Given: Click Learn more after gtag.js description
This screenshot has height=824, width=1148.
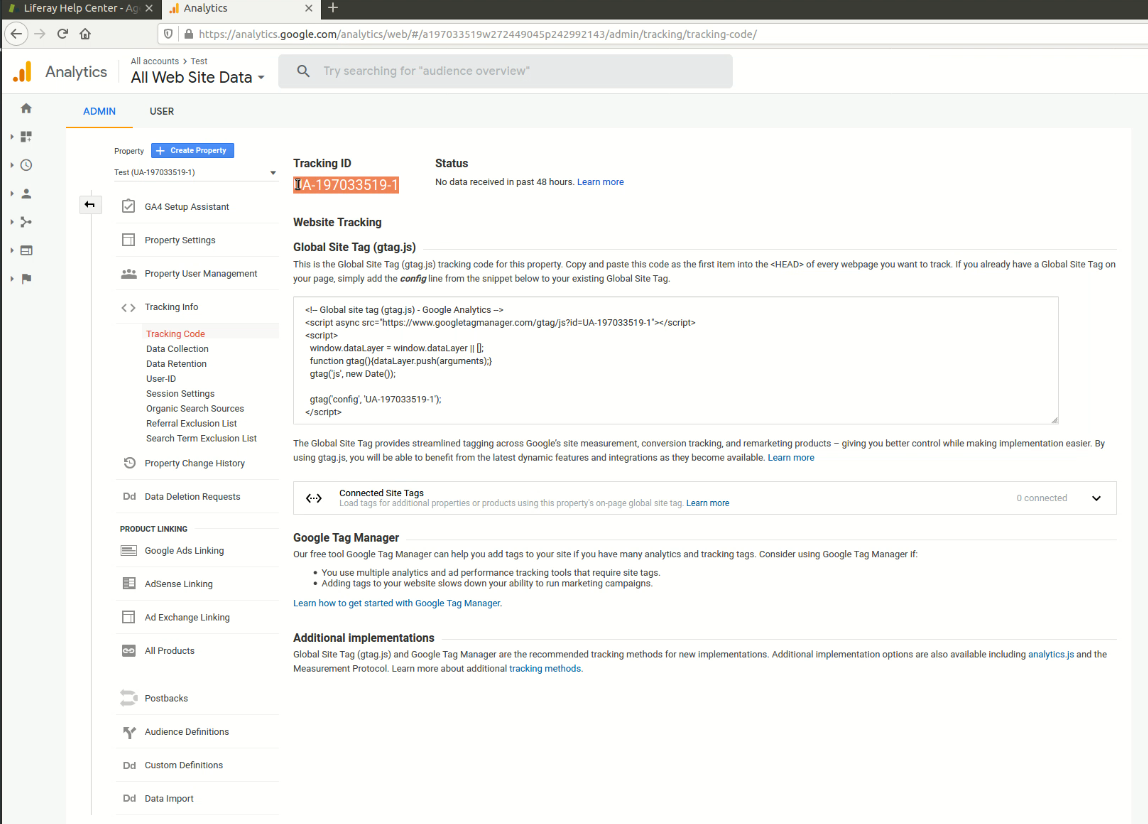Looking at the screenshot, I should [791, 458].
